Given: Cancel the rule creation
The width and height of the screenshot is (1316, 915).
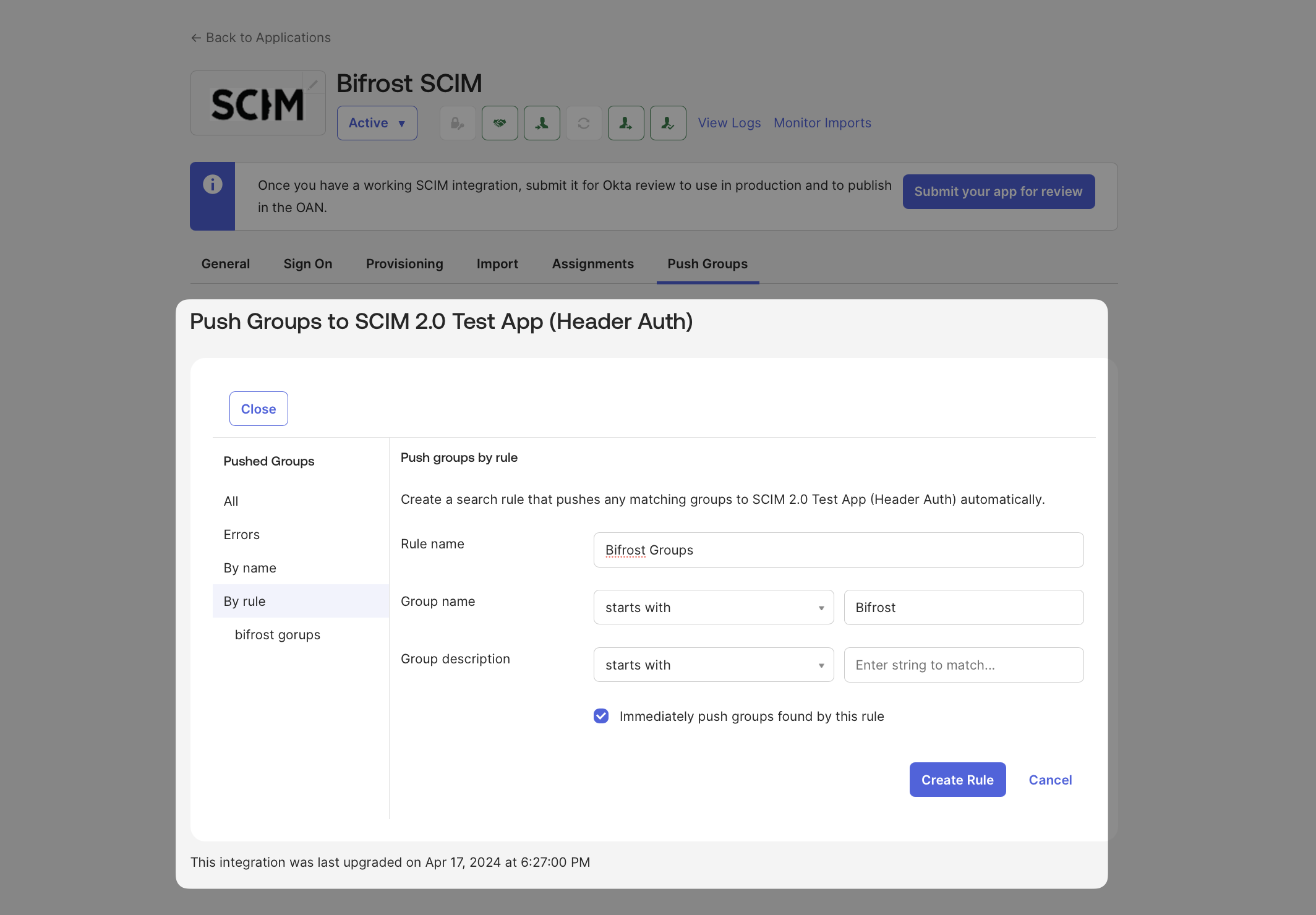Looking at the screenshot, I should tap(1050, 780).
